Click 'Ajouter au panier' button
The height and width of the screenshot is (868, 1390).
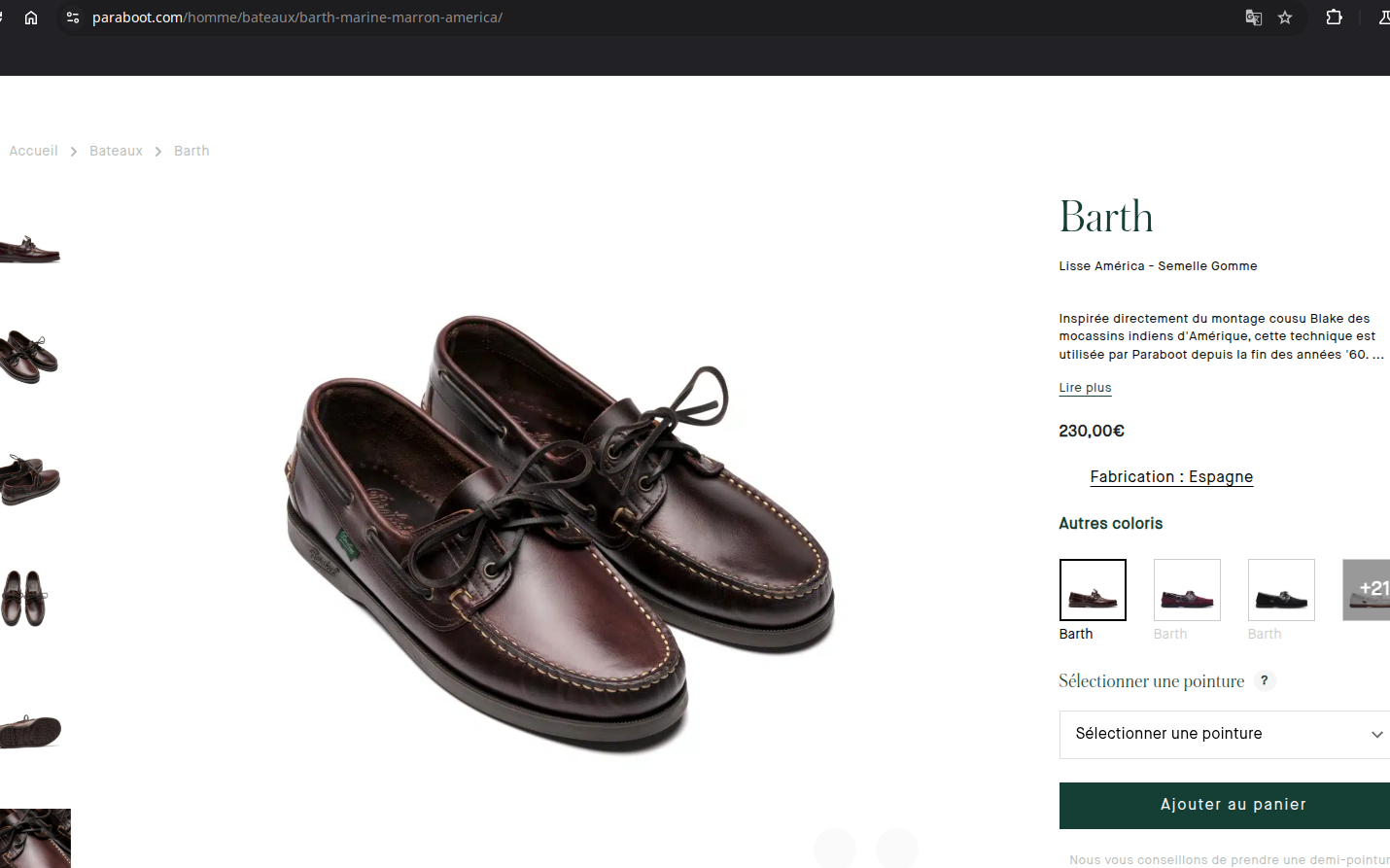pos(1225,805)
